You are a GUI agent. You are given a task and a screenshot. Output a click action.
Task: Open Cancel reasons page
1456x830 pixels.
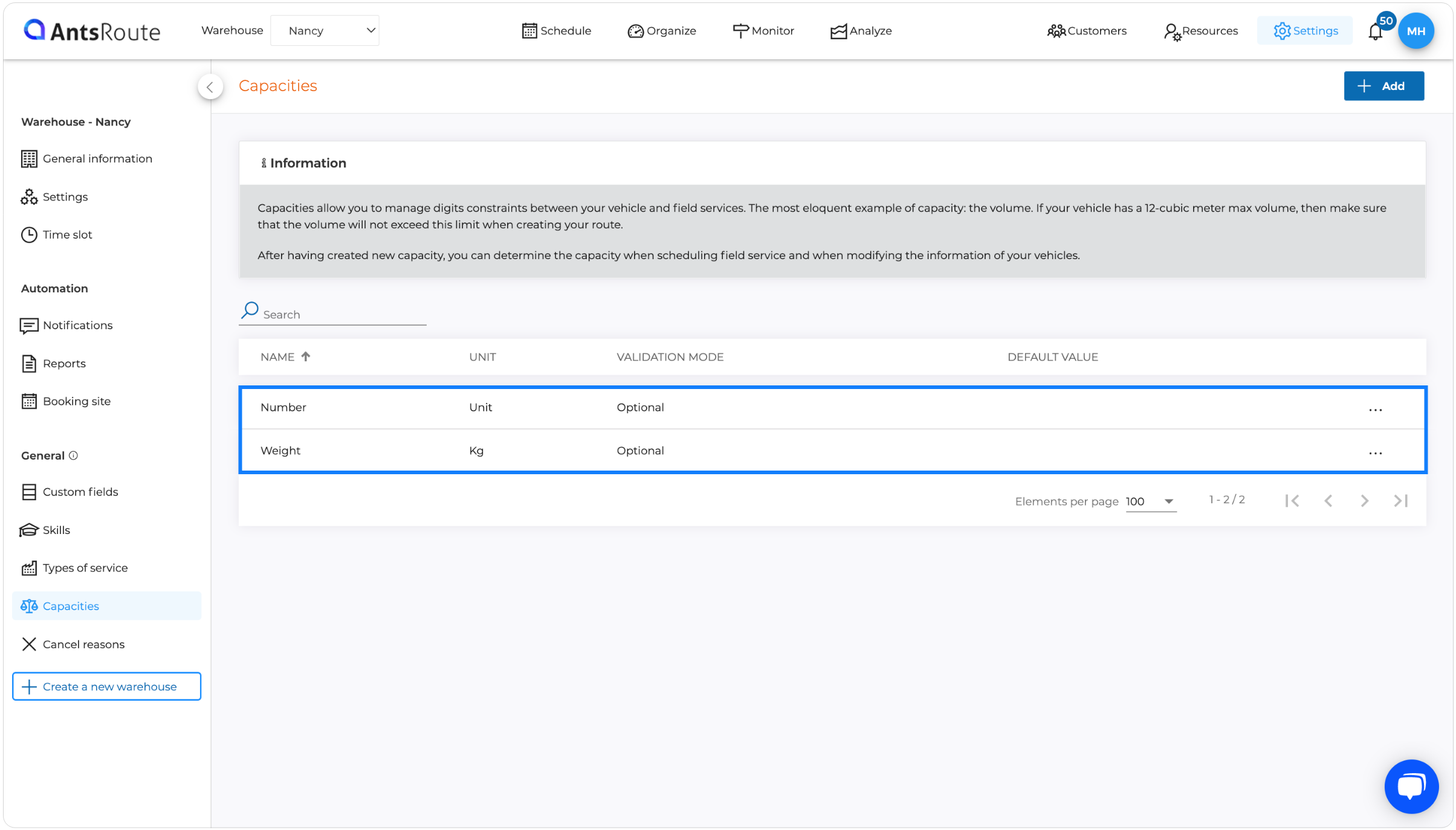click(73, 645)
